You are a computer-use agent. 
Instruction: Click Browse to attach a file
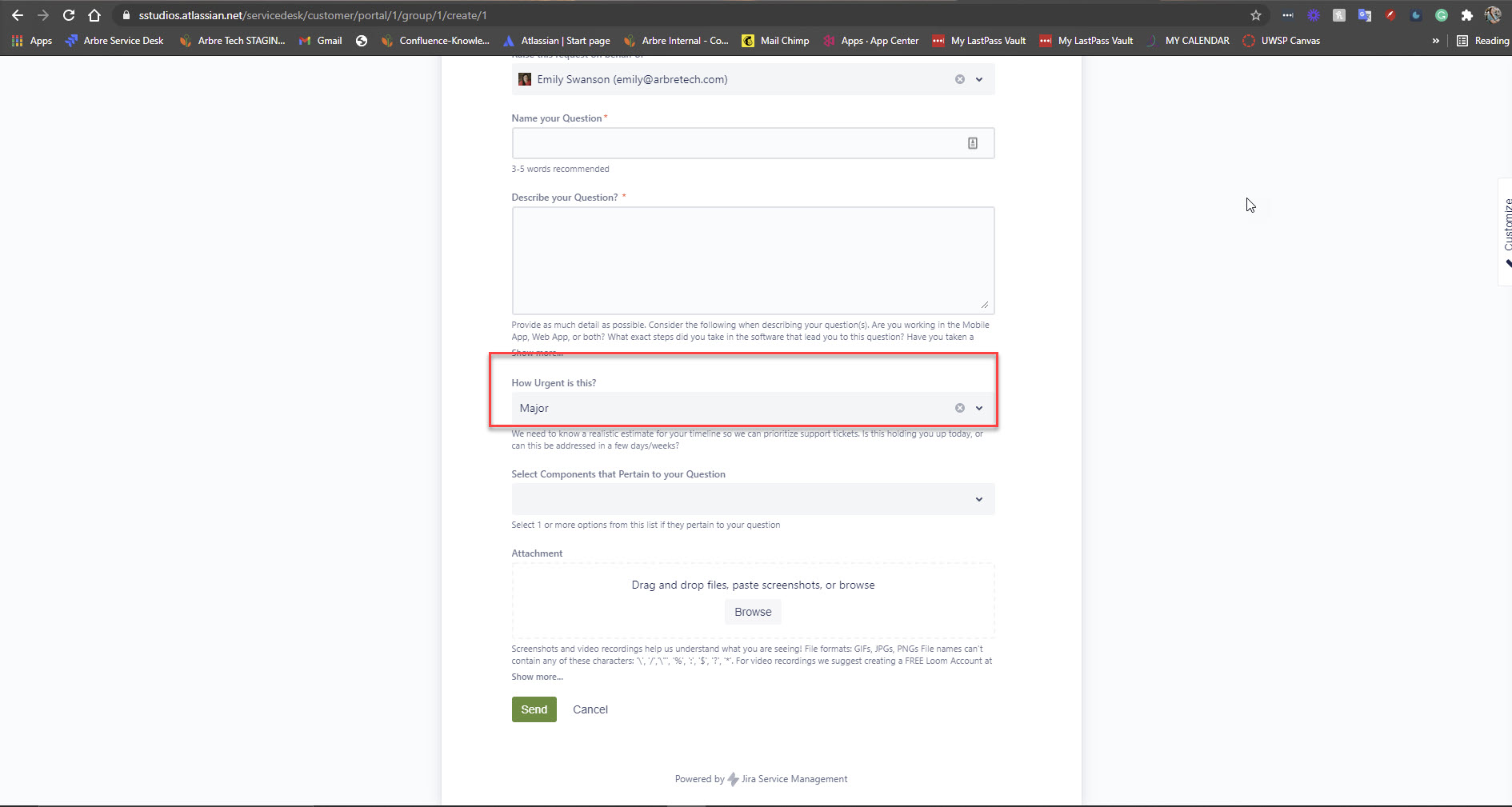pos(753,612)
